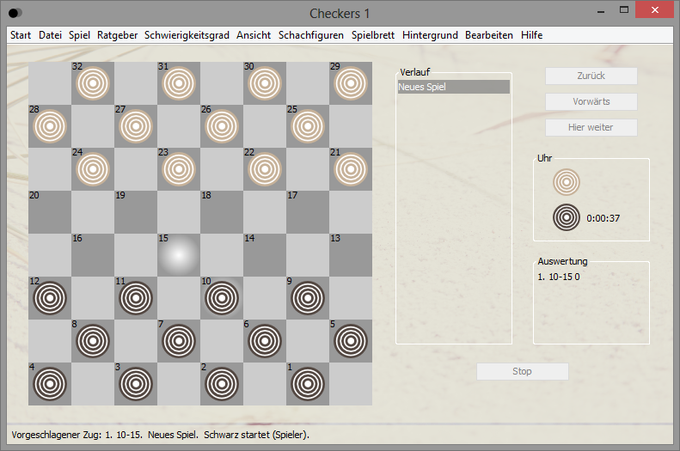
Task: Select the black checker on square 3
Action: click(136, 384)
